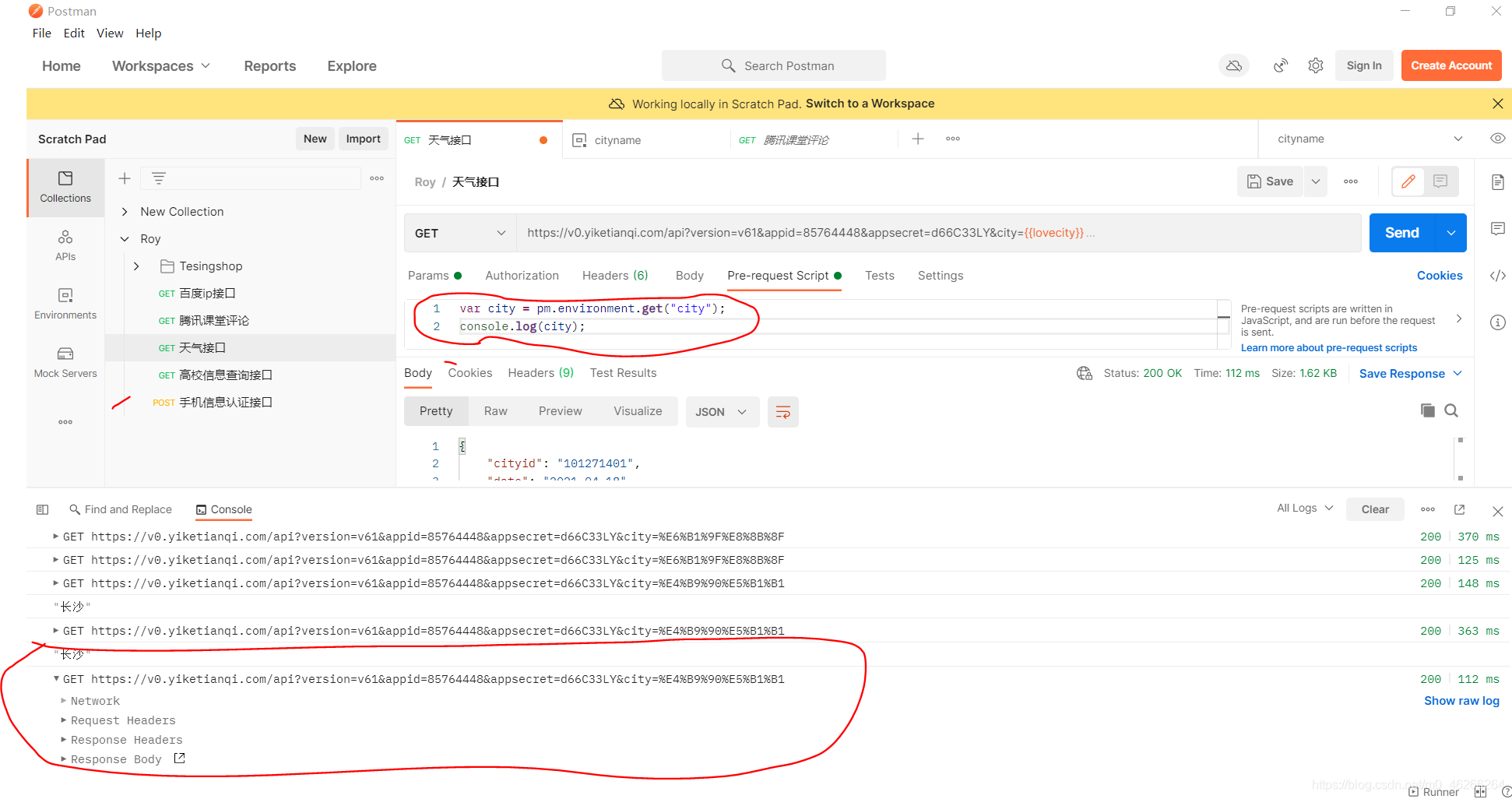The image size is (1512, 799).
Task: Open console more options menu
Action: [1428, 509]
